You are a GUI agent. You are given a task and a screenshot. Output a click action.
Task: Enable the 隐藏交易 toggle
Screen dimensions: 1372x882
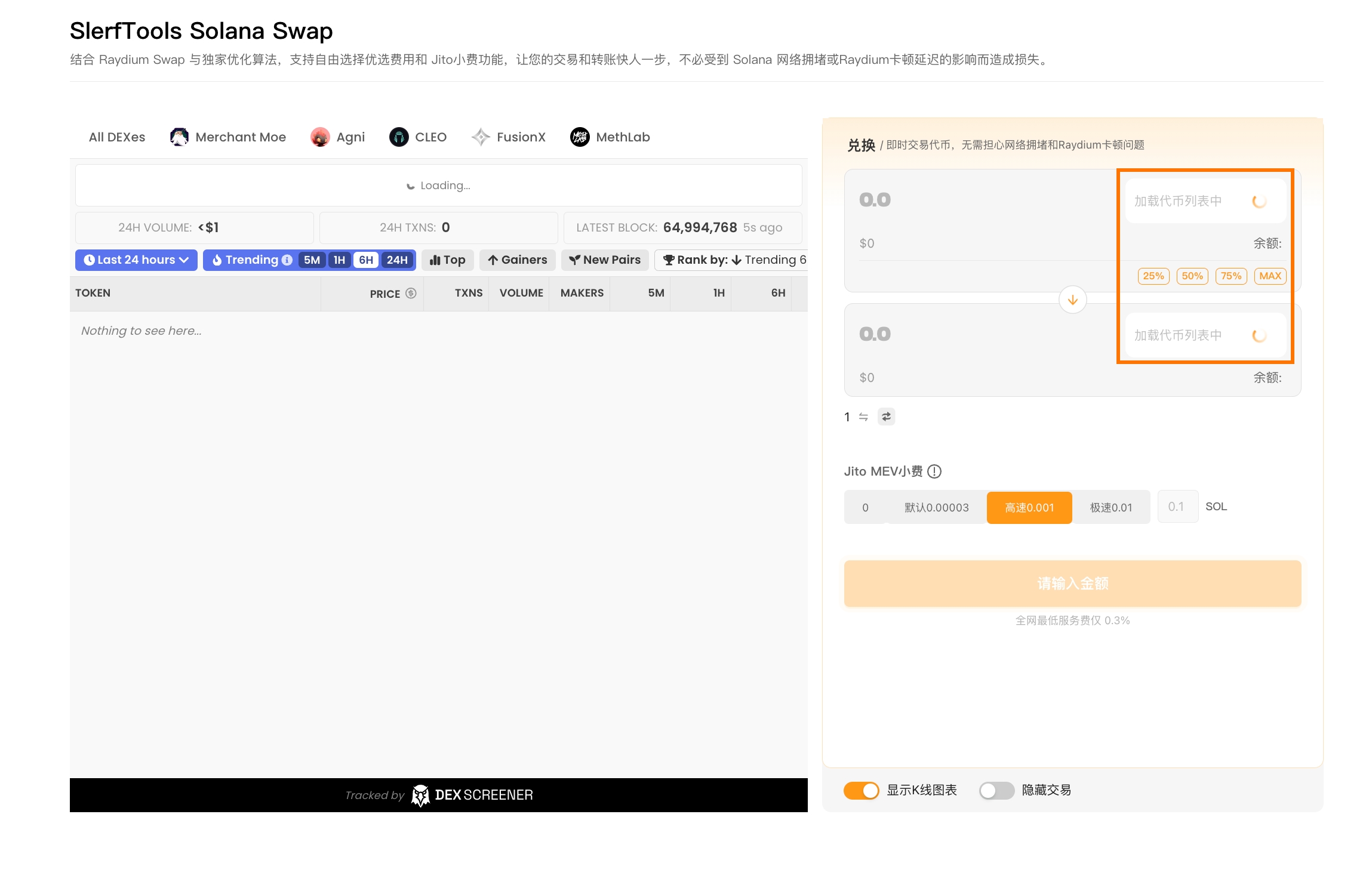pos(996,790)
